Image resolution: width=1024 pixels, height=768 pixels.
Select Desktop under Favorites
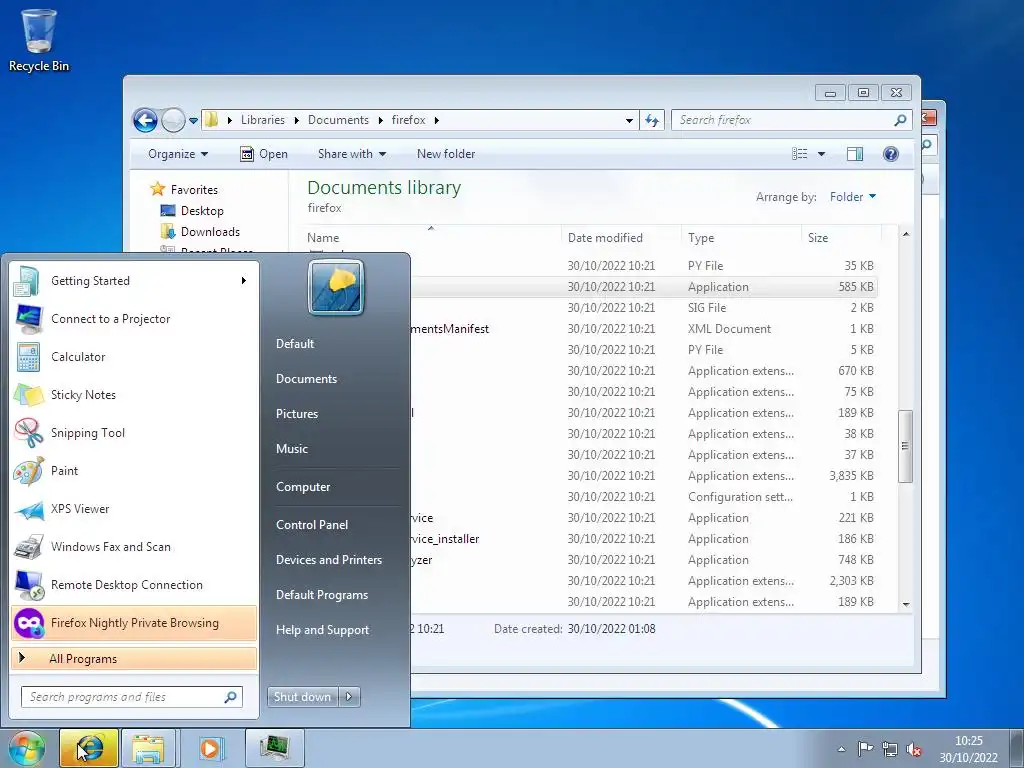tap(202, 211)
